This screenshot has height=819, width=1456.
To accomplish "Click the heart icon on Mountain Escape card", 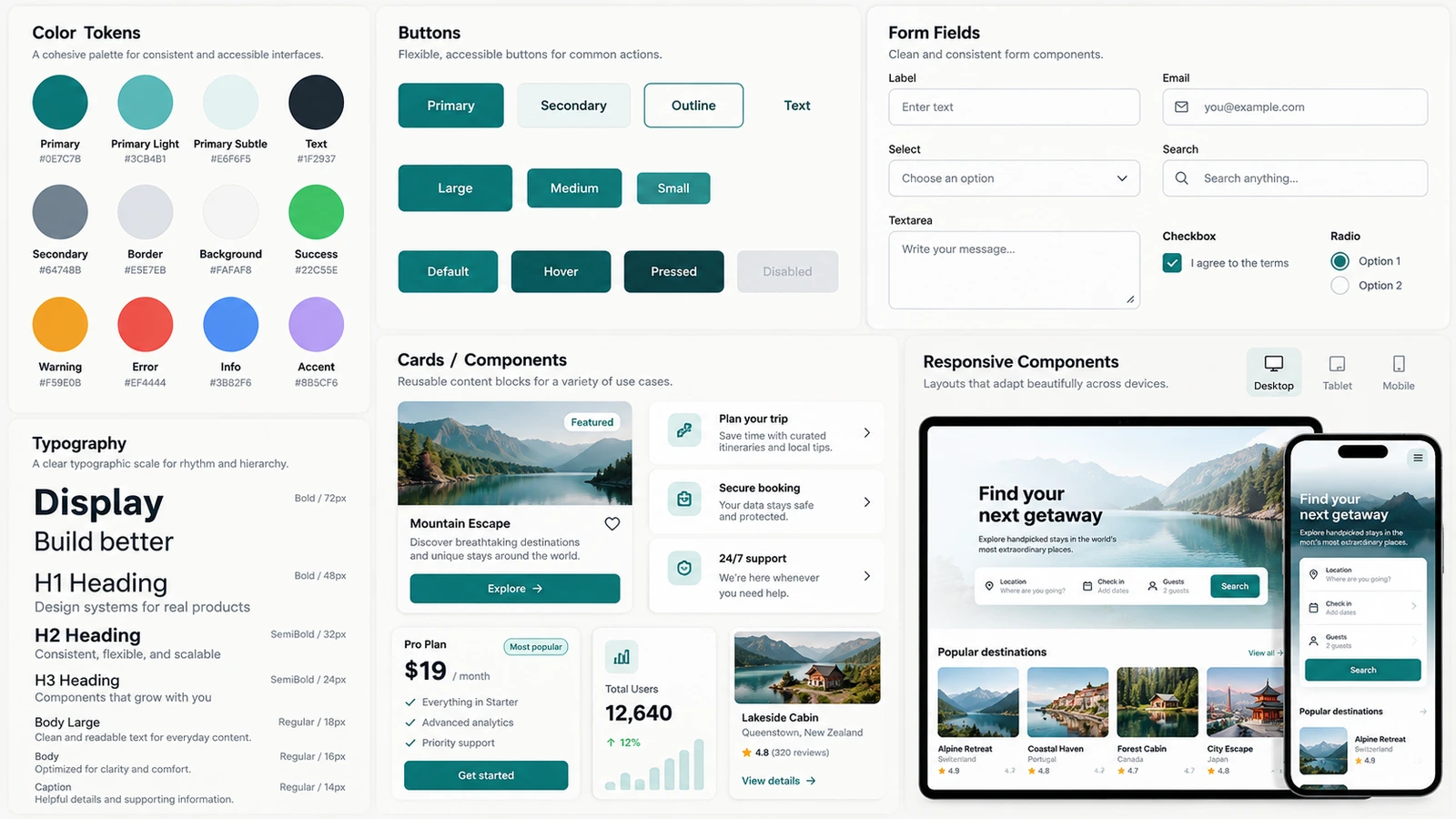I will pyautogui.click(x=612, y=523).
